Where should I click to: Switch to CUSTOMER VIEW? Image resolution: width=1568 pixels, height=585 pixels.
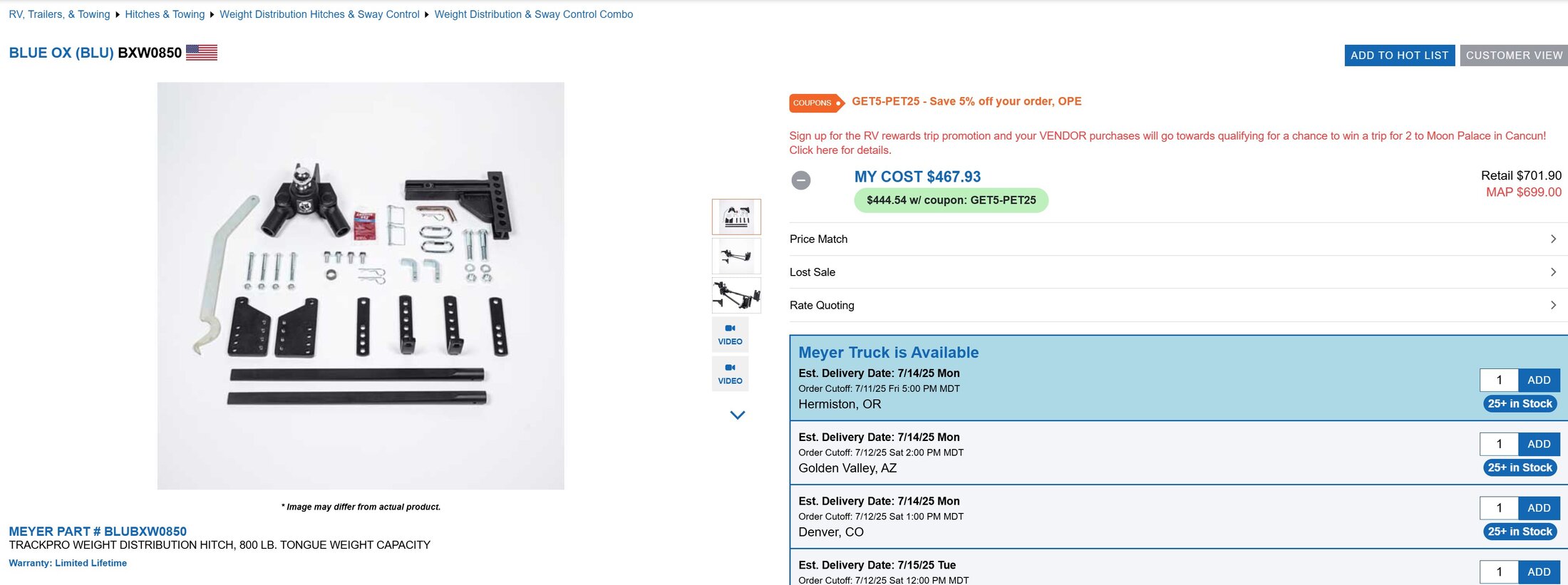pyautogui.click(x=1514, y=56)
